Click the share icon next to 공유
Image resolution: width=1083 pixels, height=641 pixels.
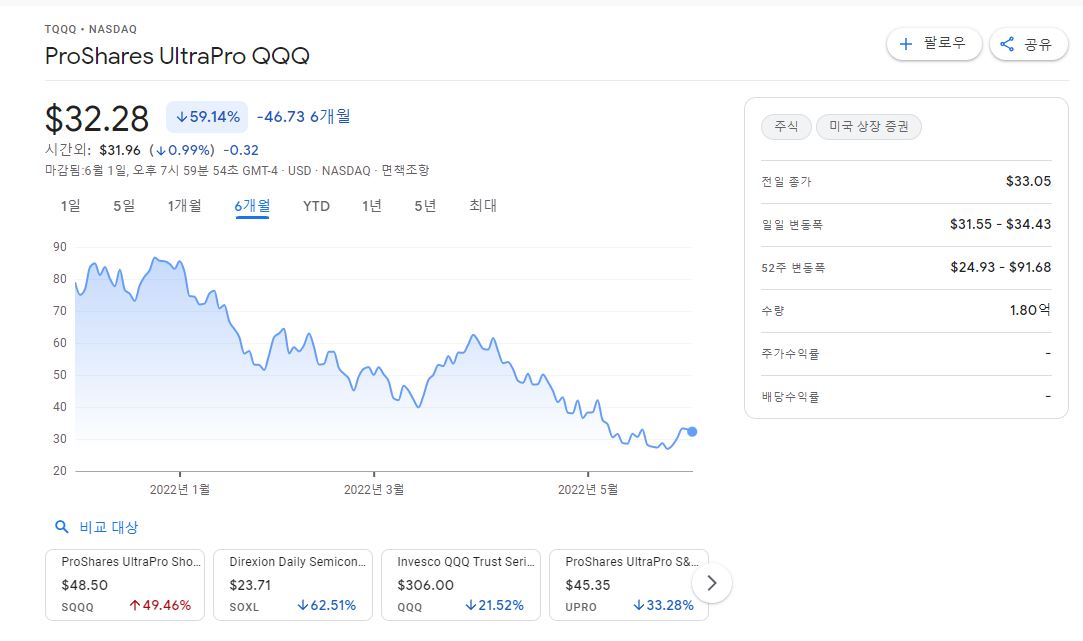click(1007, 44)
